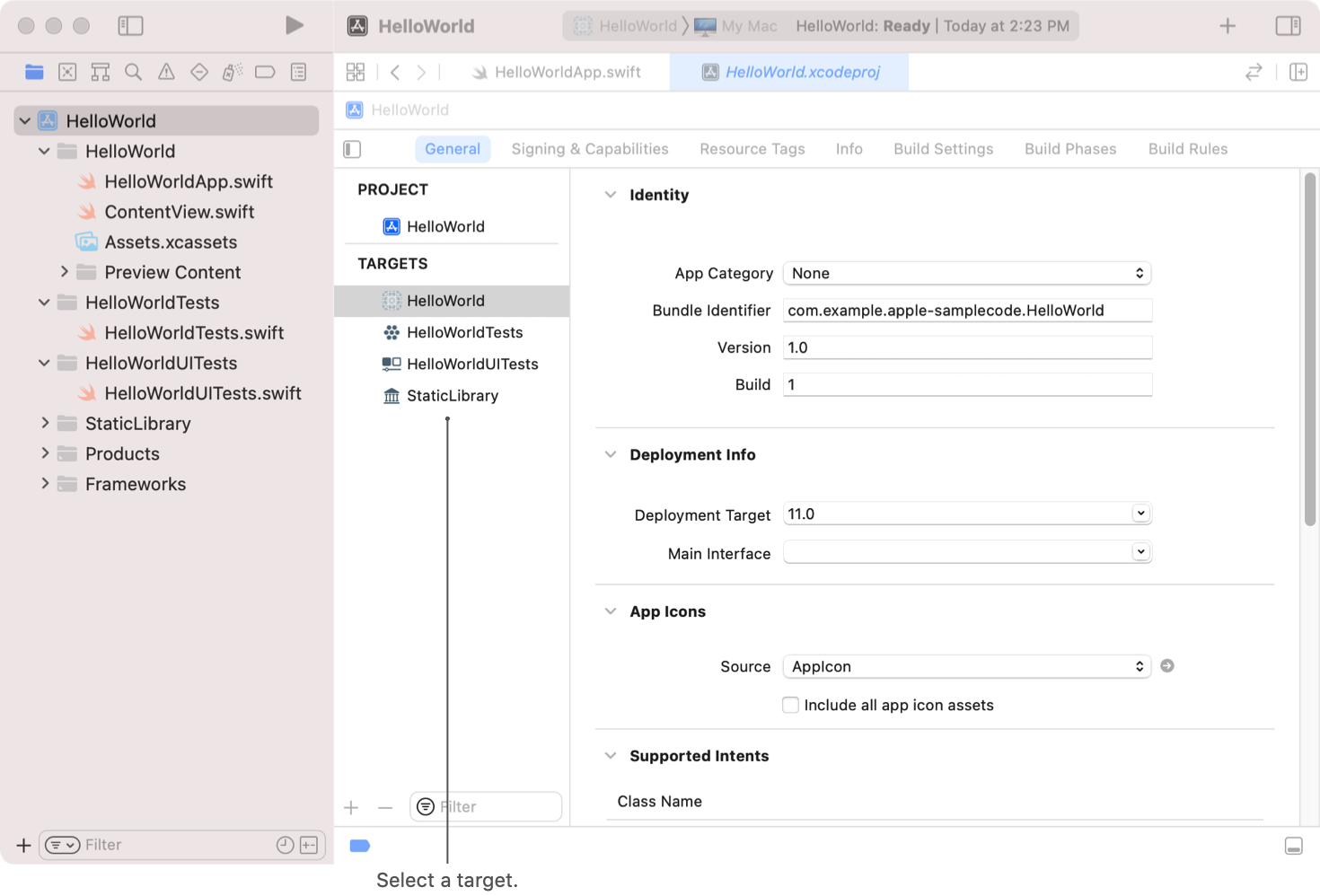Viewport: 1320px width, 896px height.
Task: Open the Test navigator diamond icon
Action: (199, 72)
